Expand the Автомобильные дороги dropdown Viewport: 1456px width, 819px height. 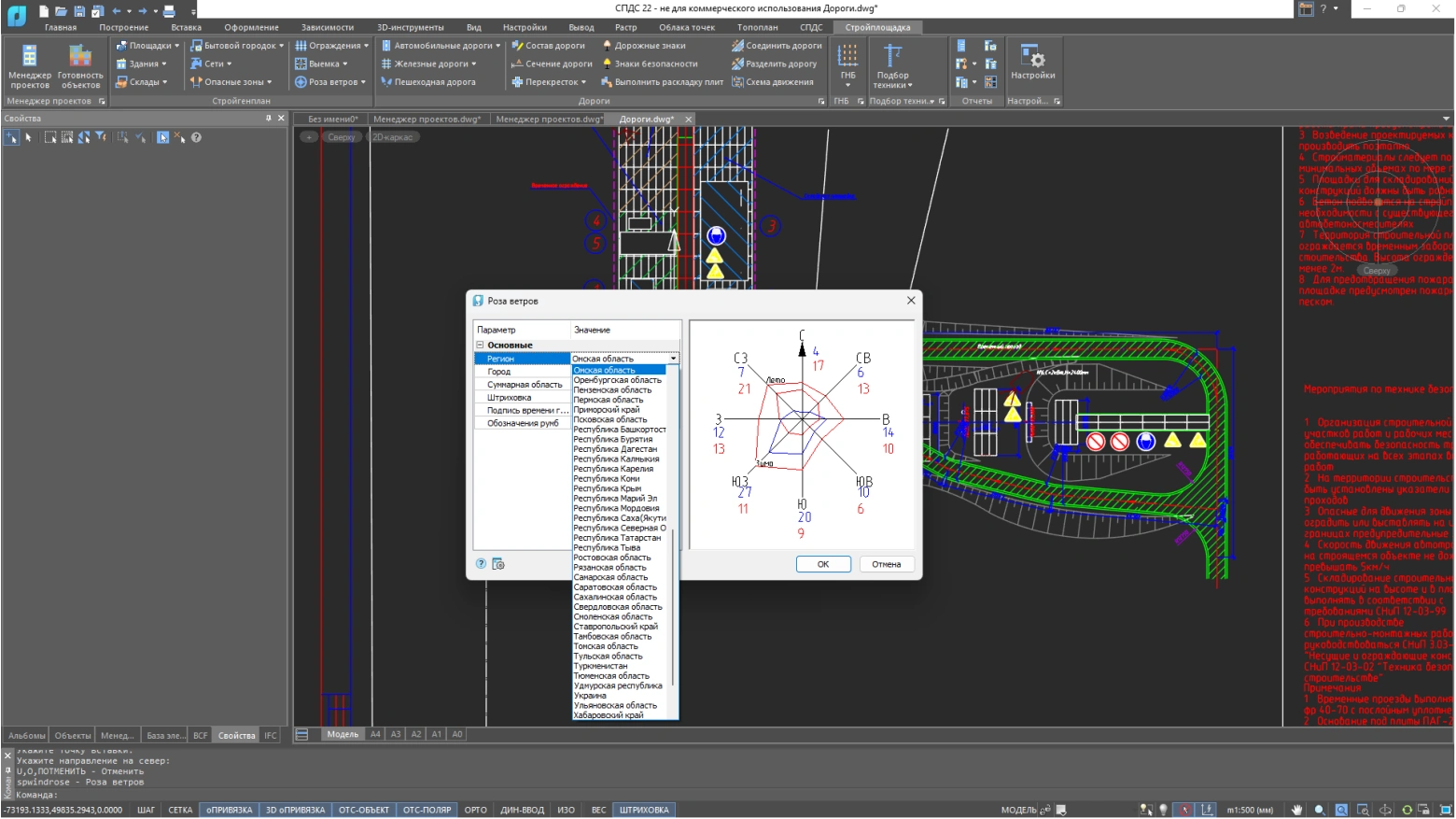497,46
